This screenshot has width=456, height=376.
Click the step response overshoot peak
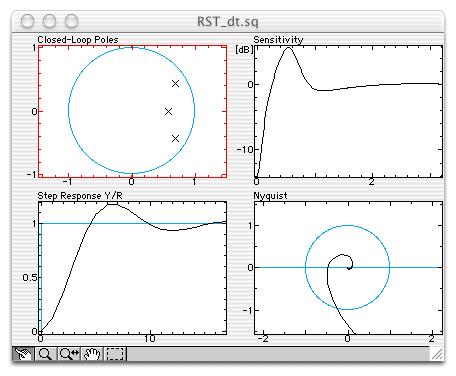click(x=113, y=203)
